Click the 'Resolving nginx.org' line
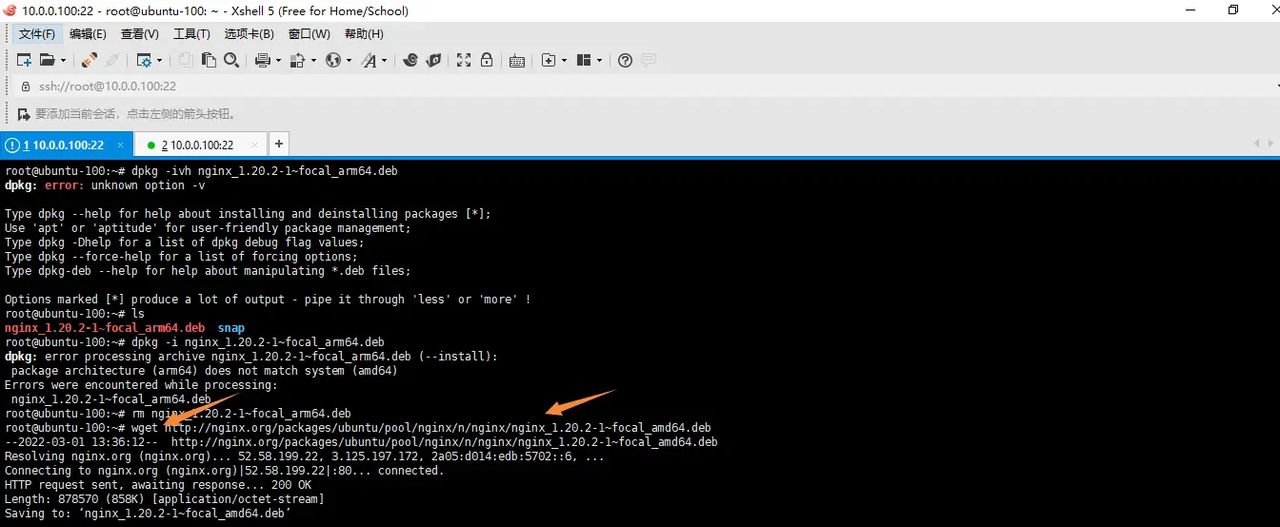Viewport: 1280px width, 527px height. 304,456
